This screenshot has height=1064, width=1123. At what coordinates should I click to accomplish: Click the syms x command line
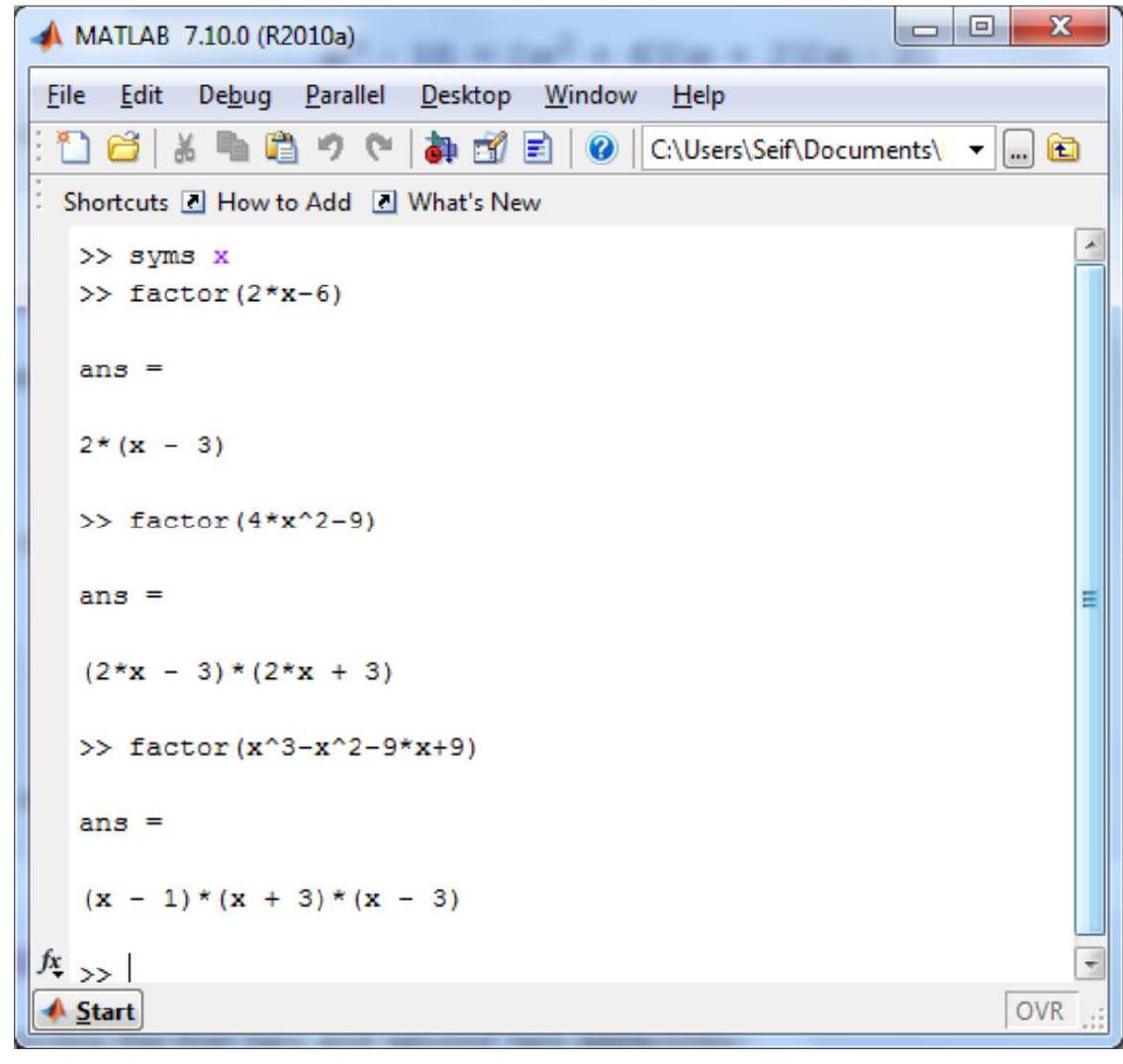154,256
